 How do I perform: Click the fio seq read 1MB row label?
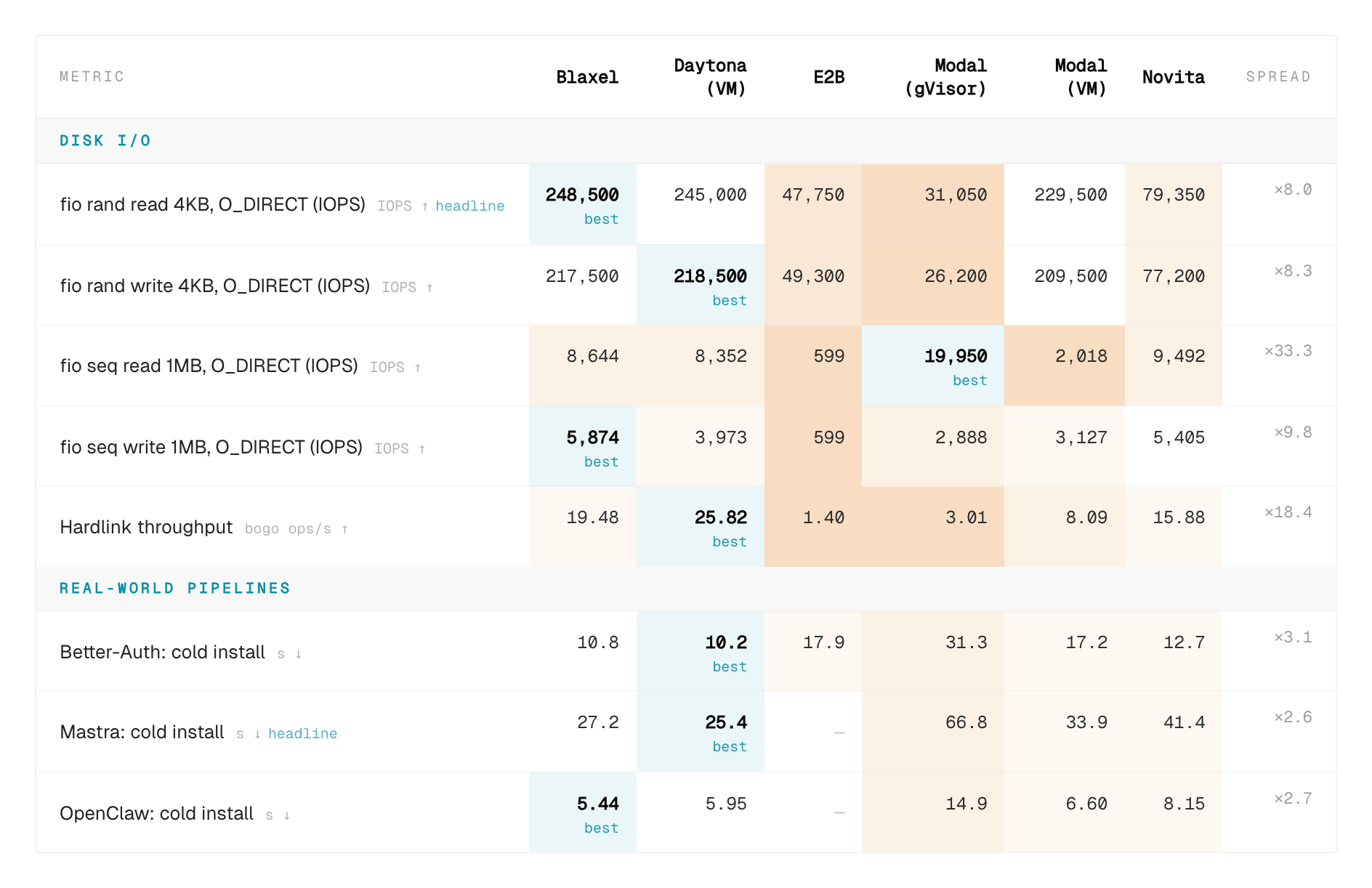pos(209,366)
